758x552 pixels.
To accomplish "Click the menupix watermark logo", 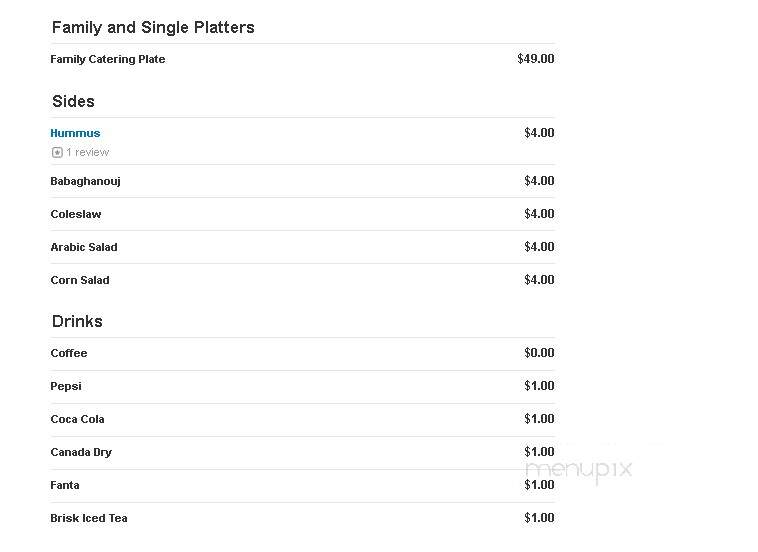I will 579,470.
